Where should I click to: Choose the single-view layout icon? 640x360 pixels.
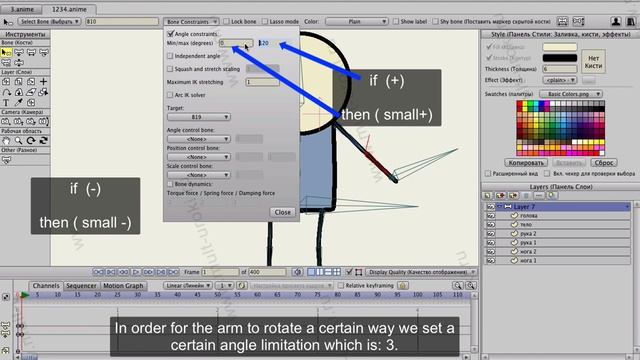[x=311, y=272]
